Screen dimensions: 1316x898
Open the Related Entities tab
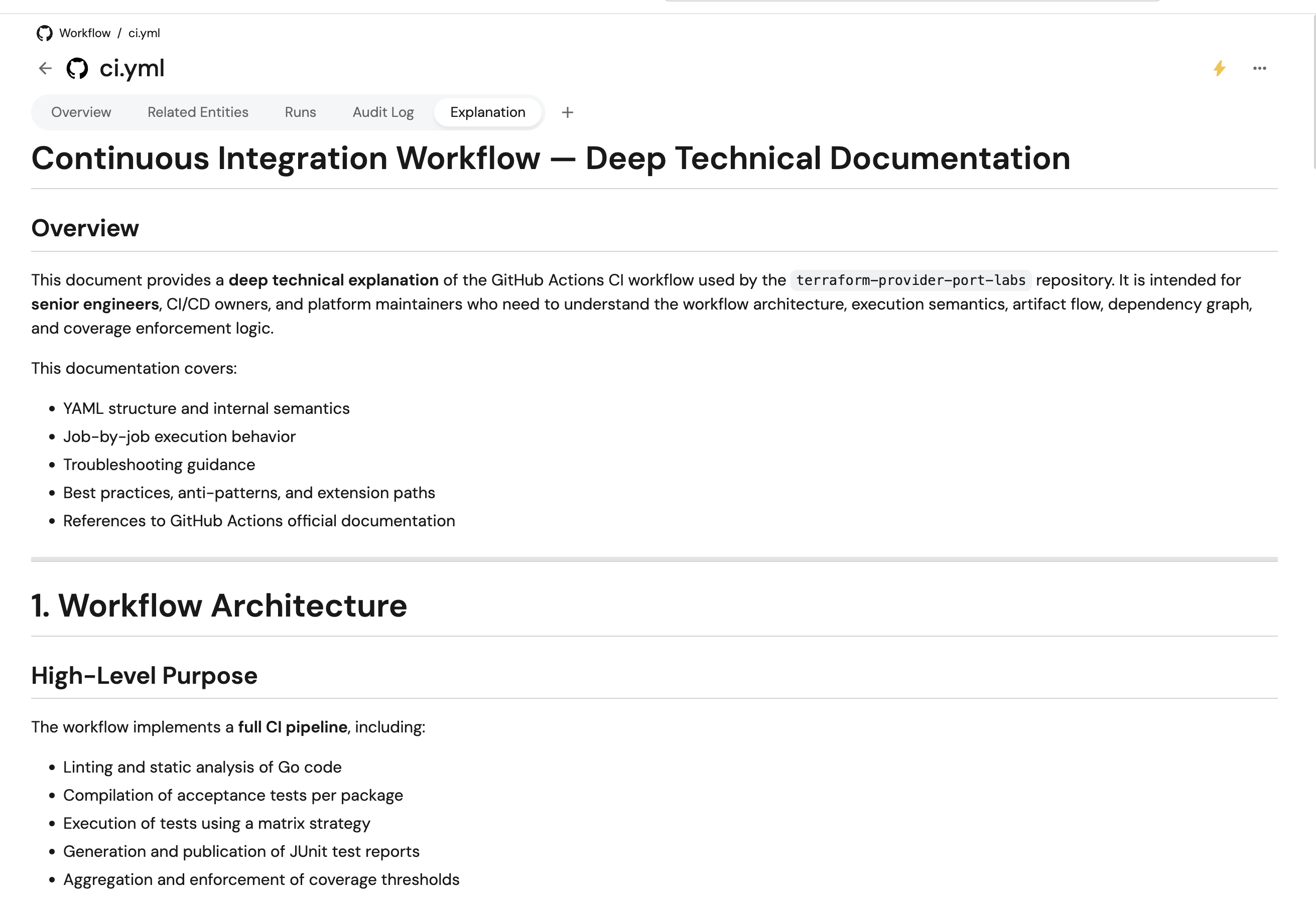[198, 112]
